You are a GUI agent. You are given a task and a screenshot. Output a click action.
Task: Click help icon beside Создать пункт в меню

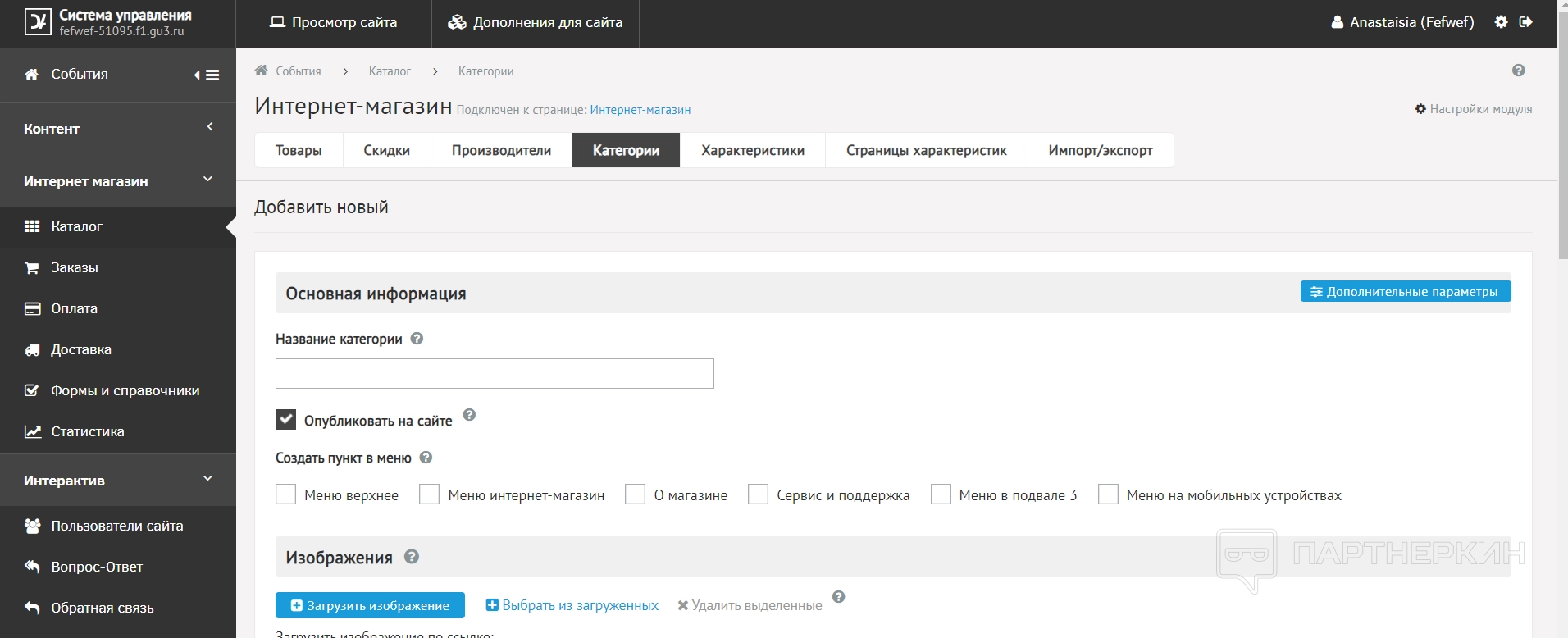click(x=426, y=458)
